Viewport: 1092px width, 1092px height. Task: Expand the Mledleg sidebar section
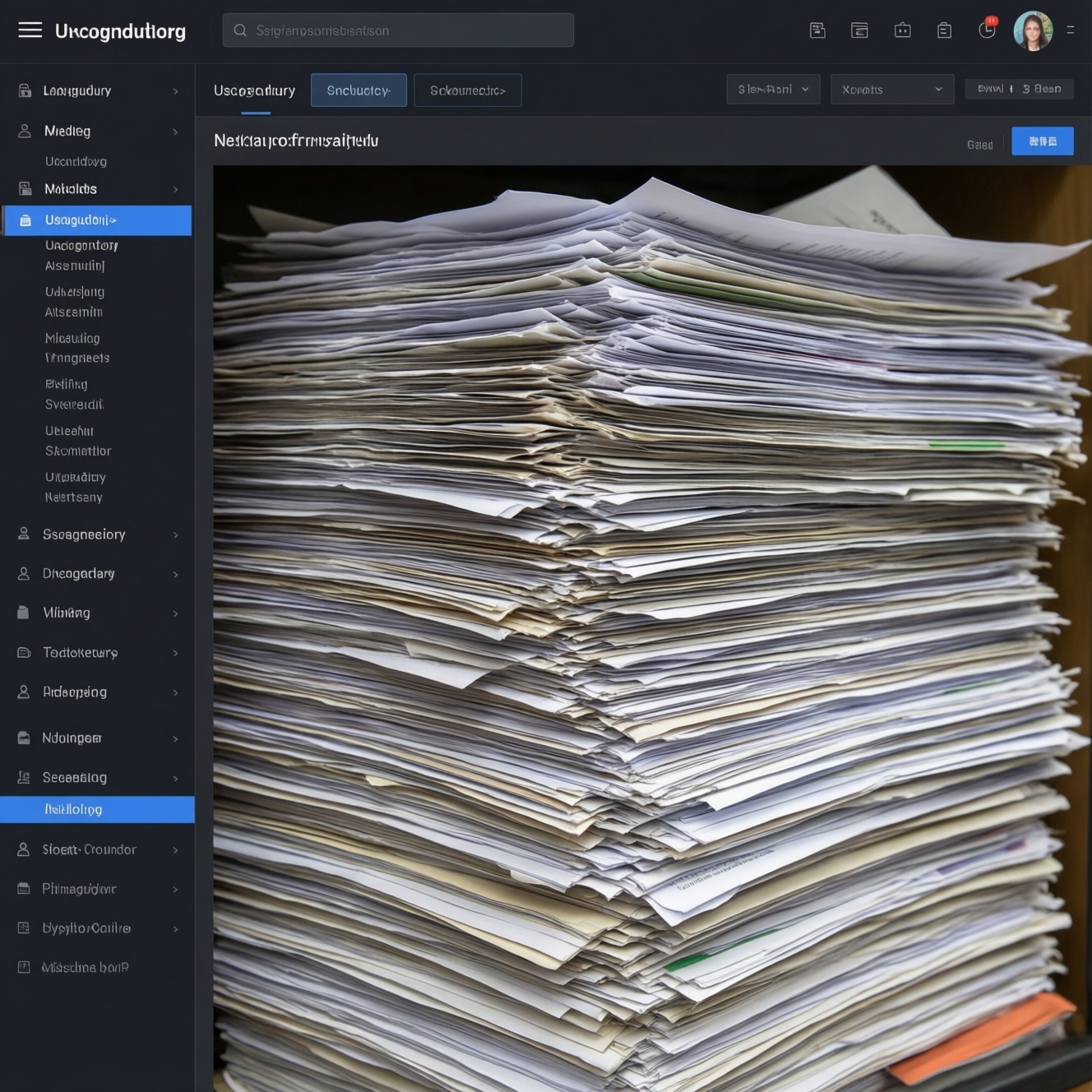(175, 132)
